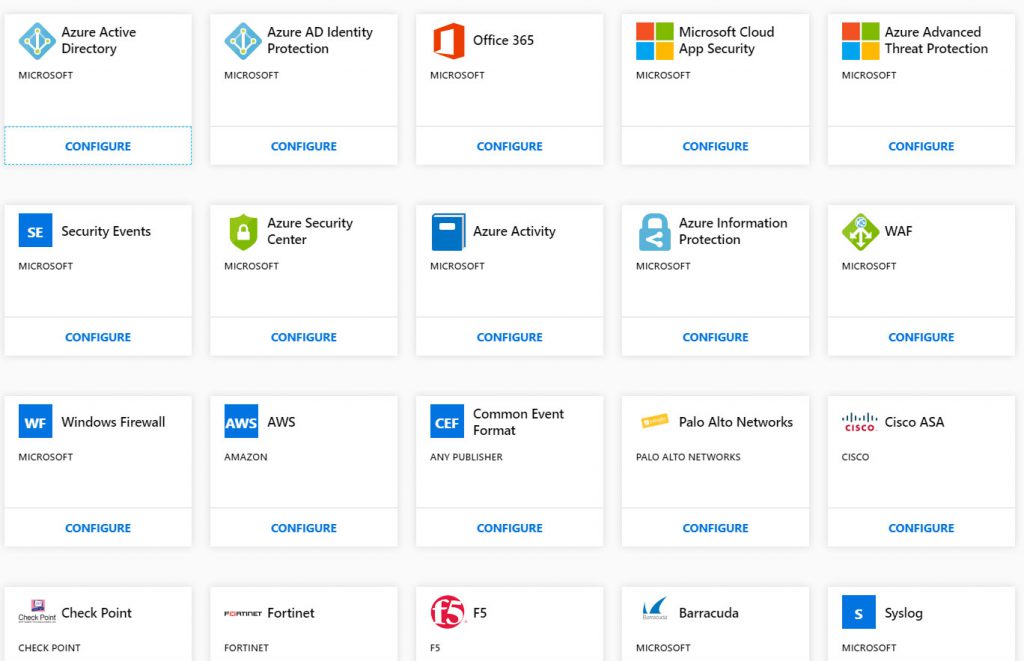Image resolution: width=1024 pixels, height=661 pixels.
Task: Click the Cisco ASA logo
Action: click(x=859, y=422)
